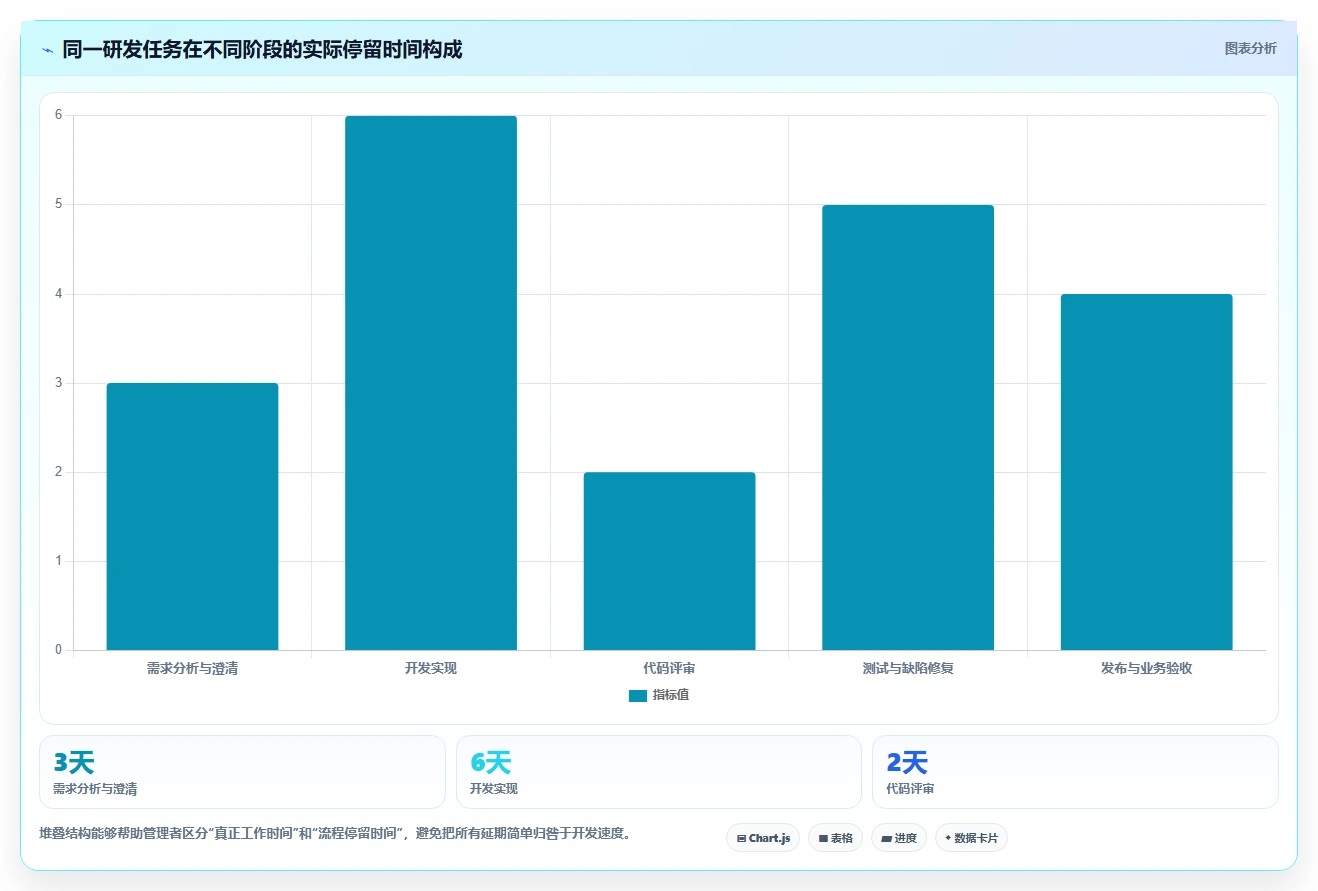
Task: Click the icon inside 进度 chip
Action: [x=886, y=838]
